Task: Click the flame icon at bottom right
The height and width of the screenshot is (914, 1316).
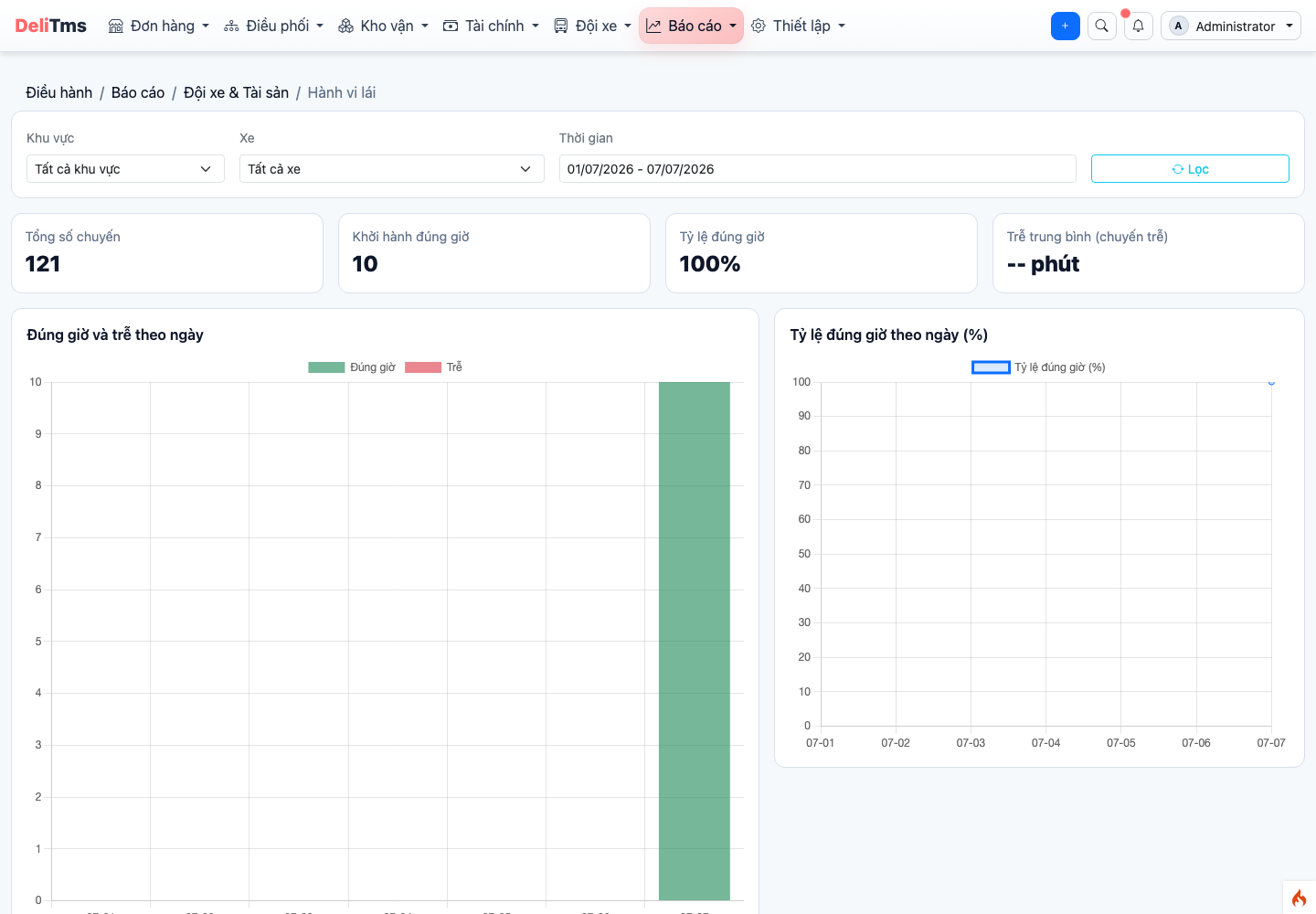Action: click(1299, 898)
